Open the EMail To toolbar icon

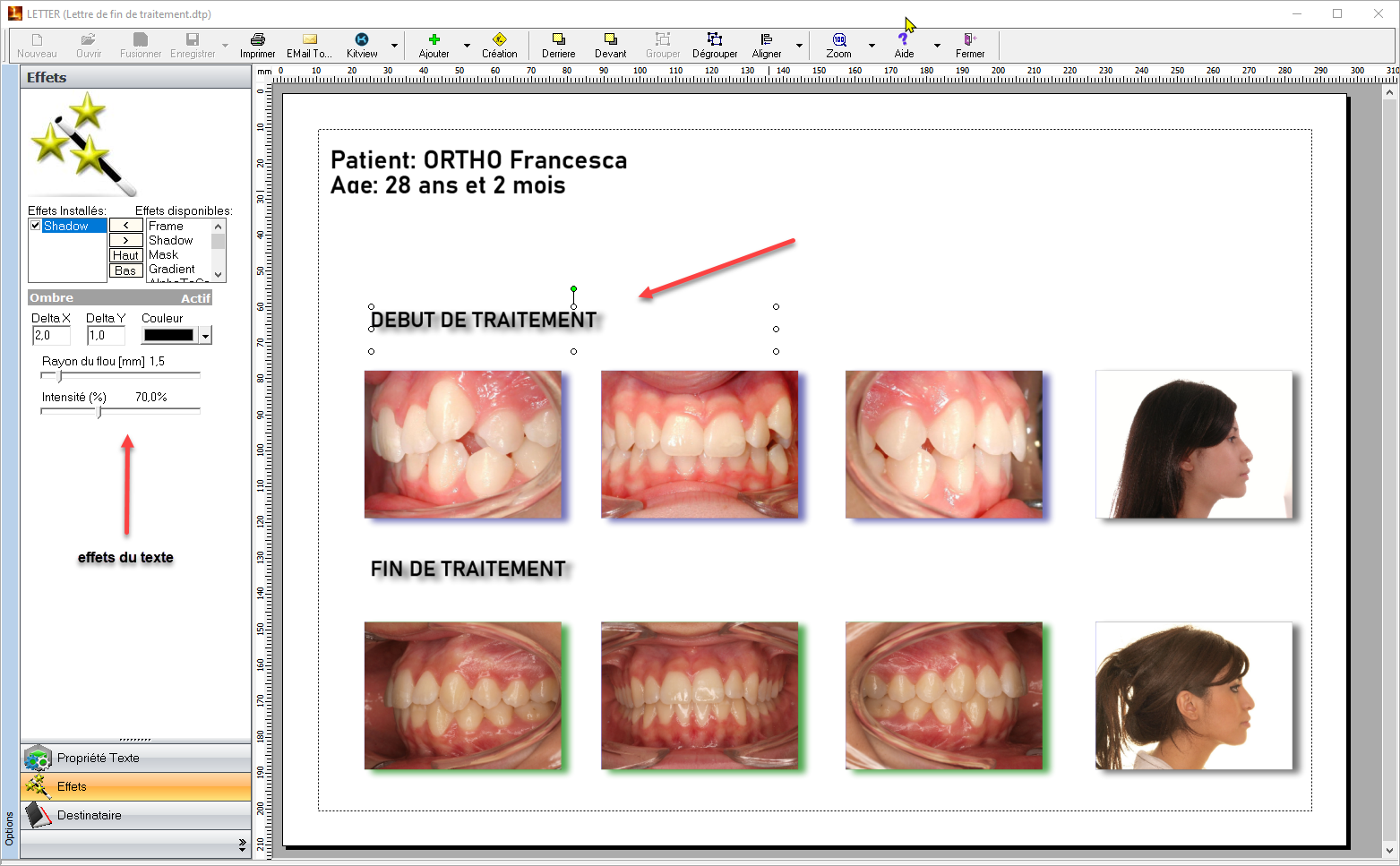click(309, 40)
